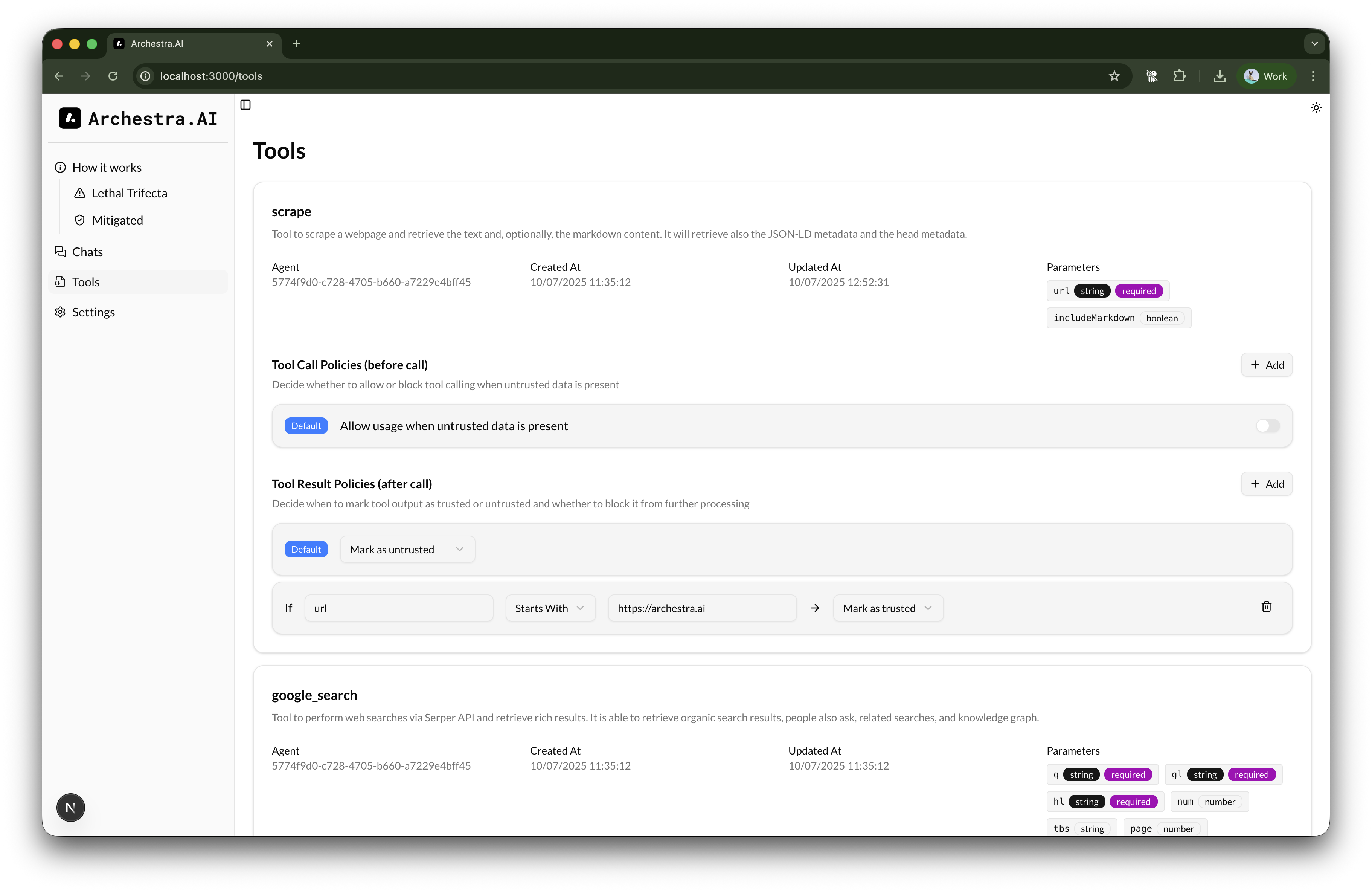The height and width of the screenshot is (892, 1372).
Task: Go to Settings in the sidebar
Action: tap(93, 312)
